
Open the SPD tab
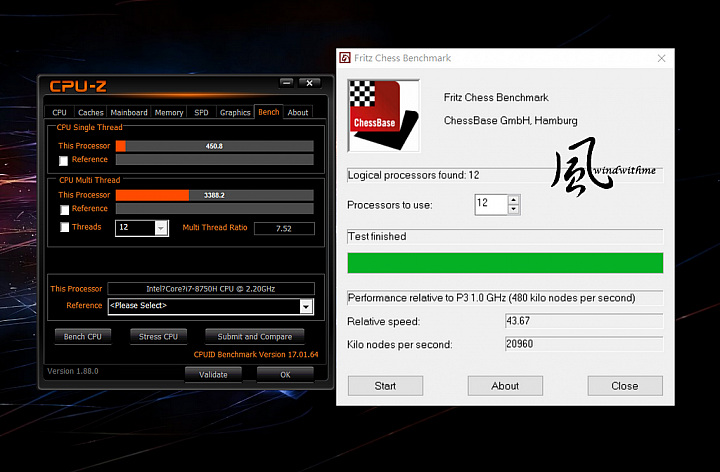point(201,112)
